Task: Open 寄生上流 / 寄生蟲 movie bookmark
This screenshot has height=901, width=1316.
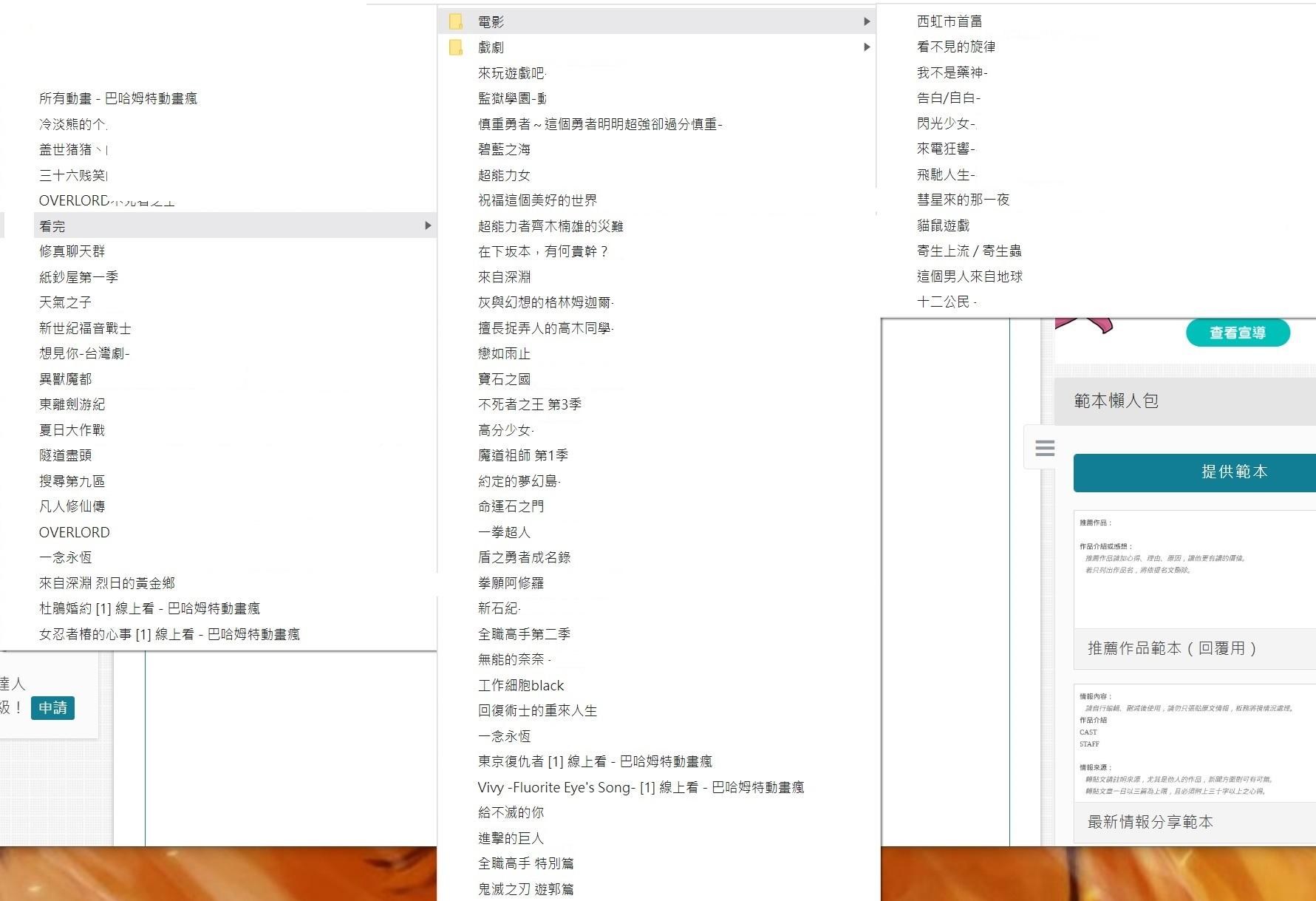Action: pyautogui.click(x=969, y=251)
